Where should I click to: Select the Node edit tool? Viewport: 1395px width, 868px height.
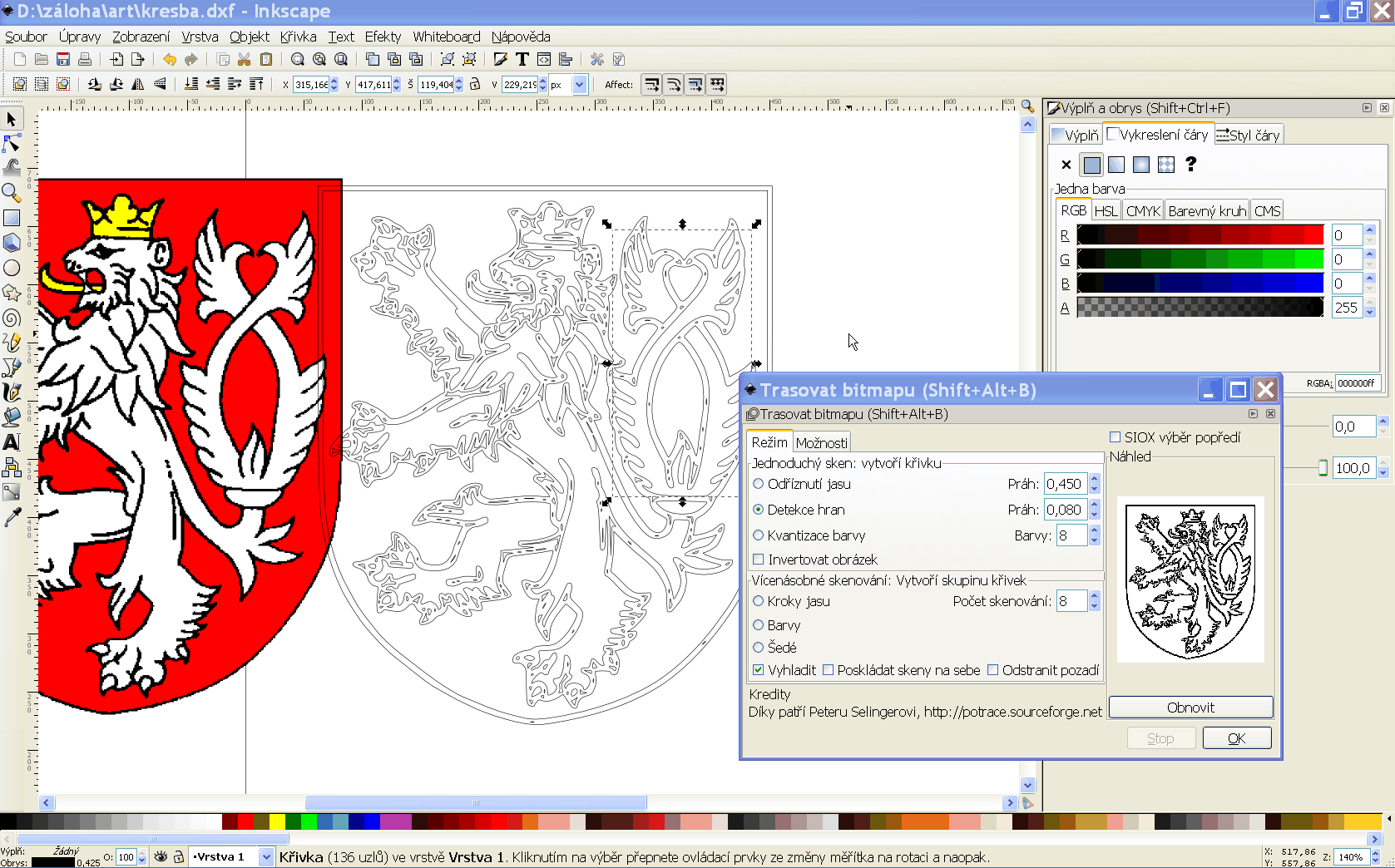[12, 144]
